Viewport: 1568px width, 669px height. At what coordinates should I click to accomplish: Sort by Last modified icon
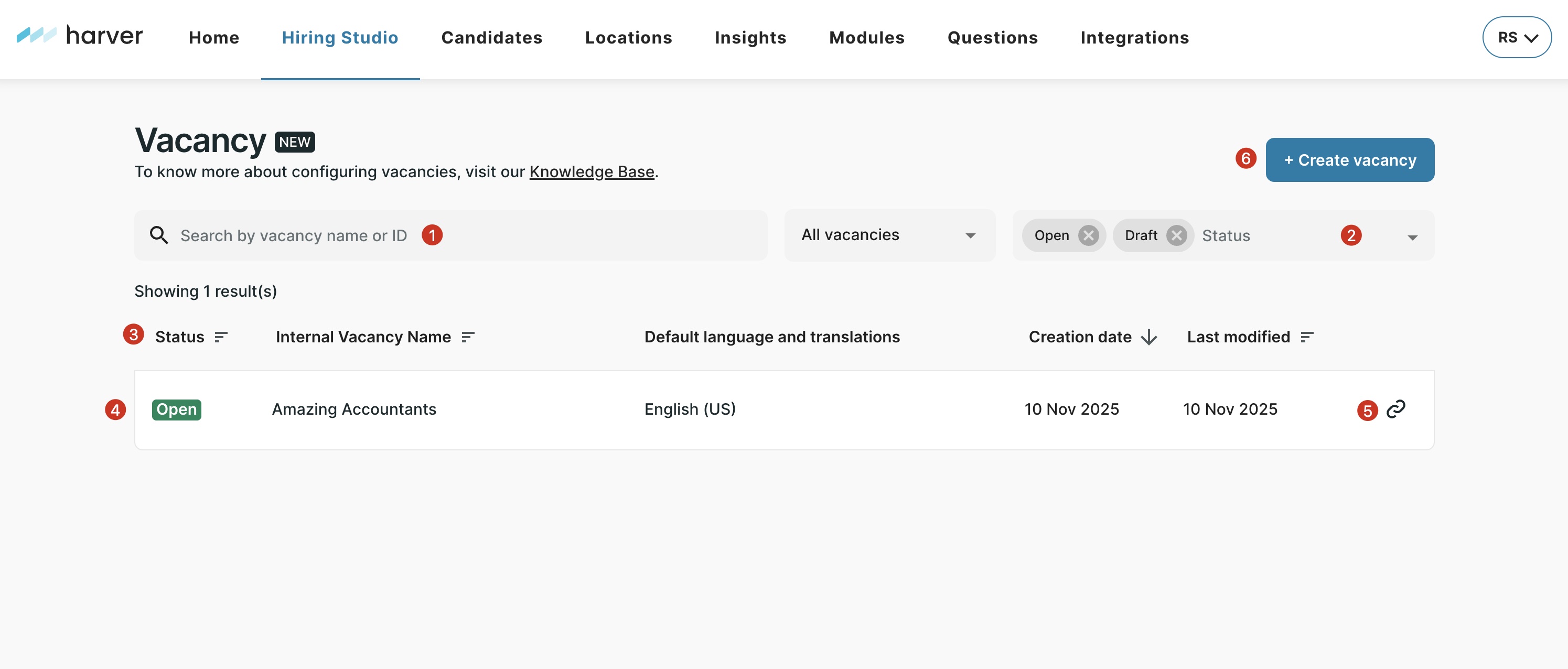pos(1307,337)
